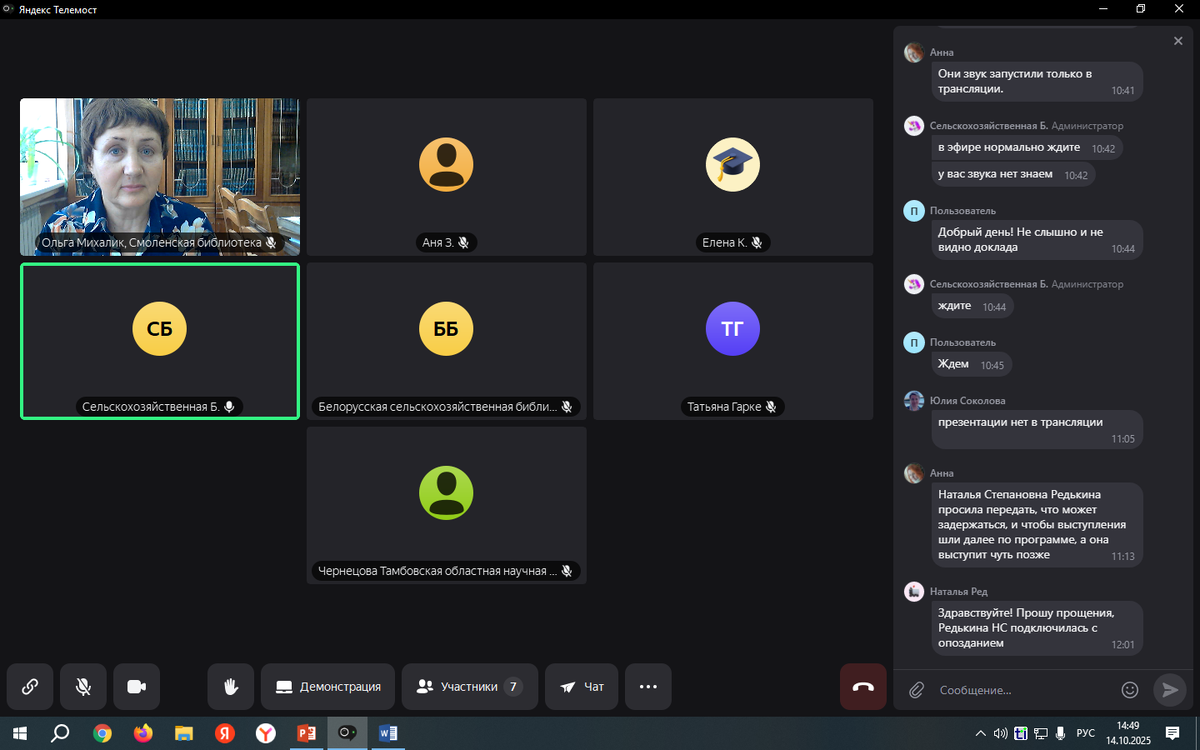Select Ольга Михалик video thumbnail
The image size is (1200, 750).
160,176
